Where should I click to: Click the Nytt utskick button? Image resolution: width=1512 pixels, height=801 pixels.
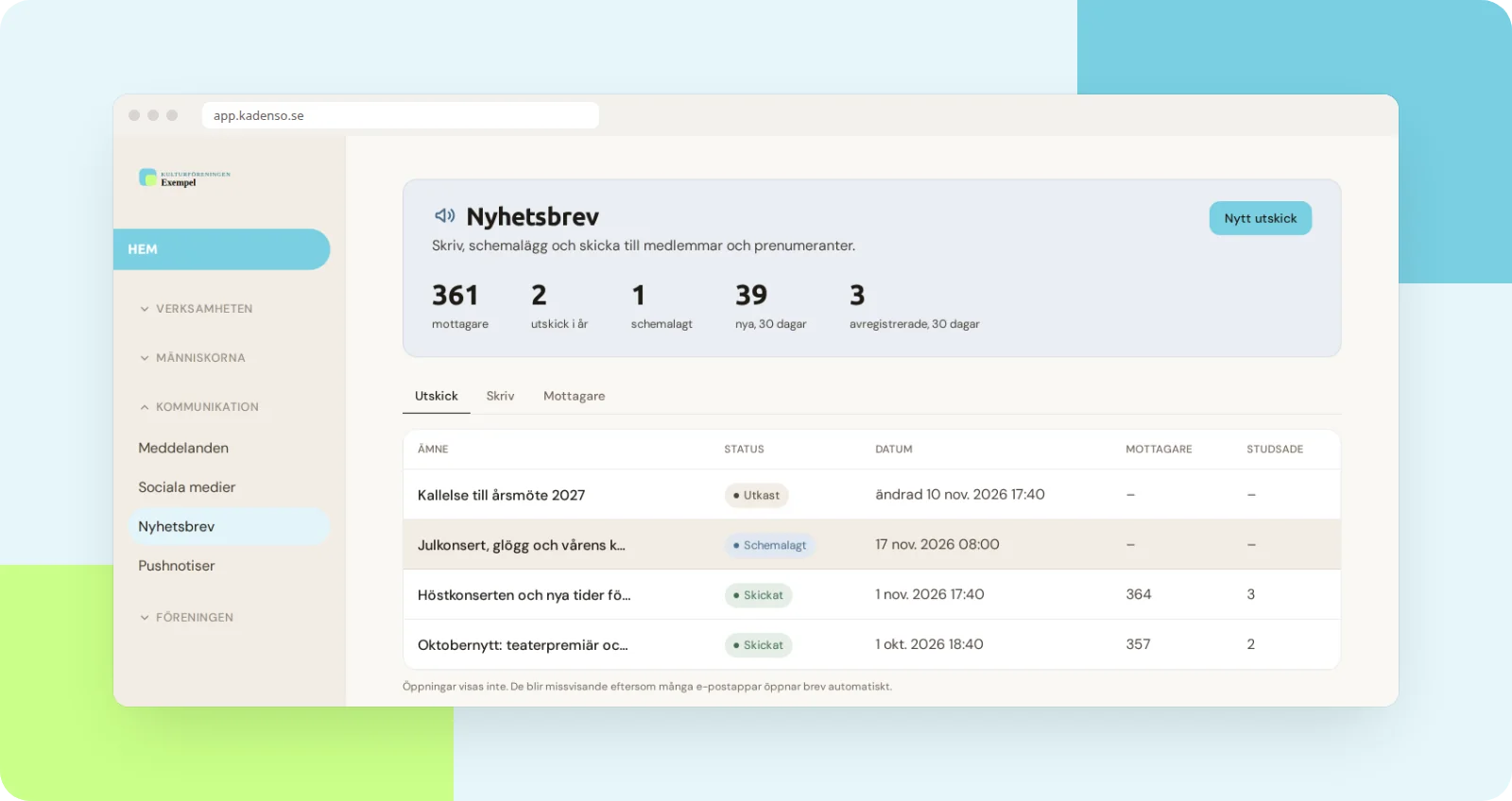(x=1261, y=218)
